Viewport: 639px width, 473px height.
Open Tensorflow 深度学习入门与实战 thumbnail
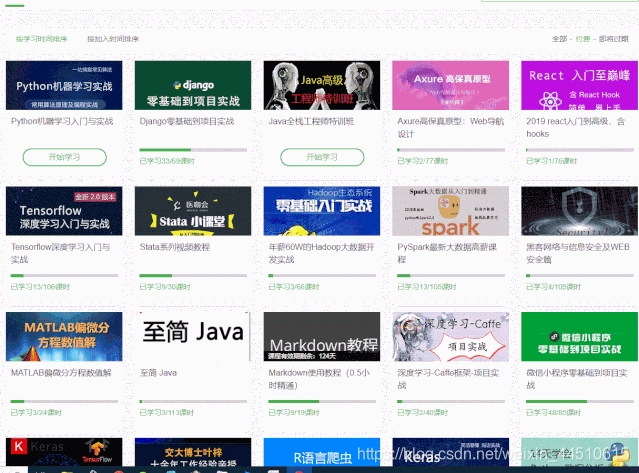(64, 211)
